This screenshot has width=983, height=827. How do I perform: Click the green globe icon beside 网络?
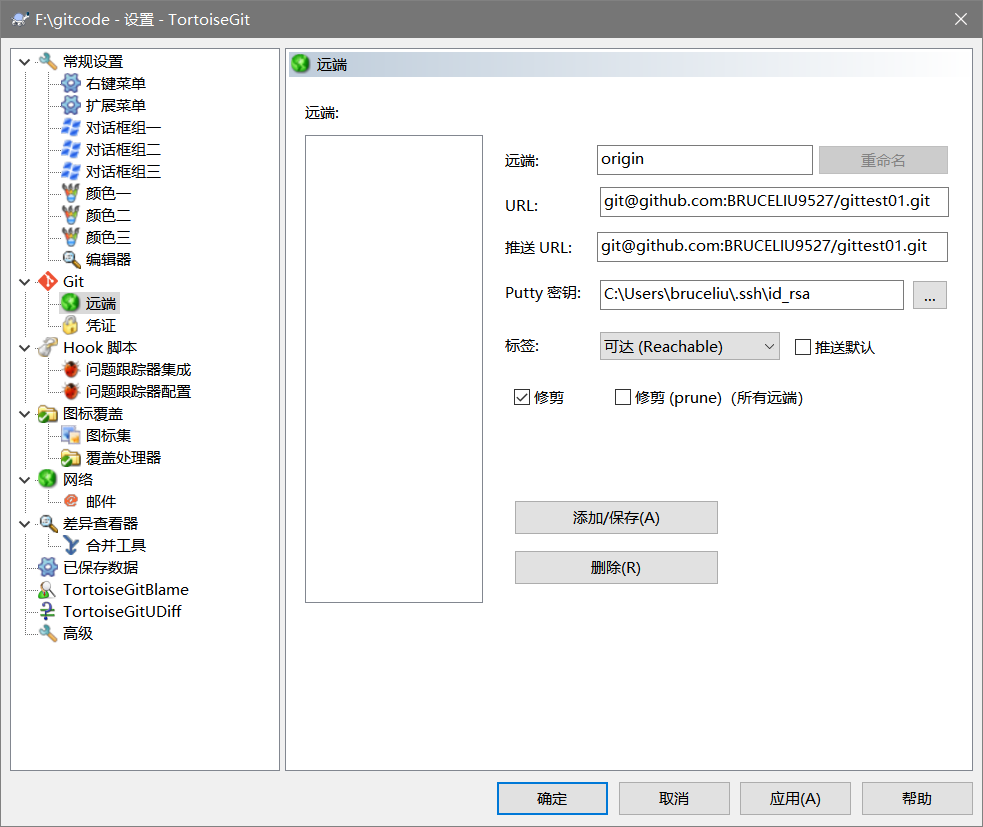click(48, 480)
